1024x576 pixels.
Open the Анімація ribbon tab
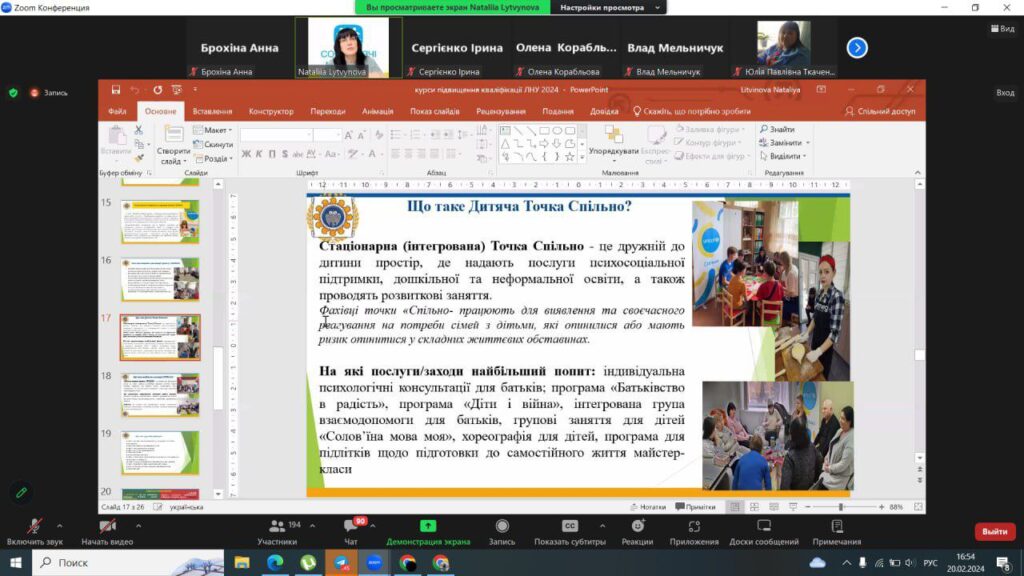377,112
